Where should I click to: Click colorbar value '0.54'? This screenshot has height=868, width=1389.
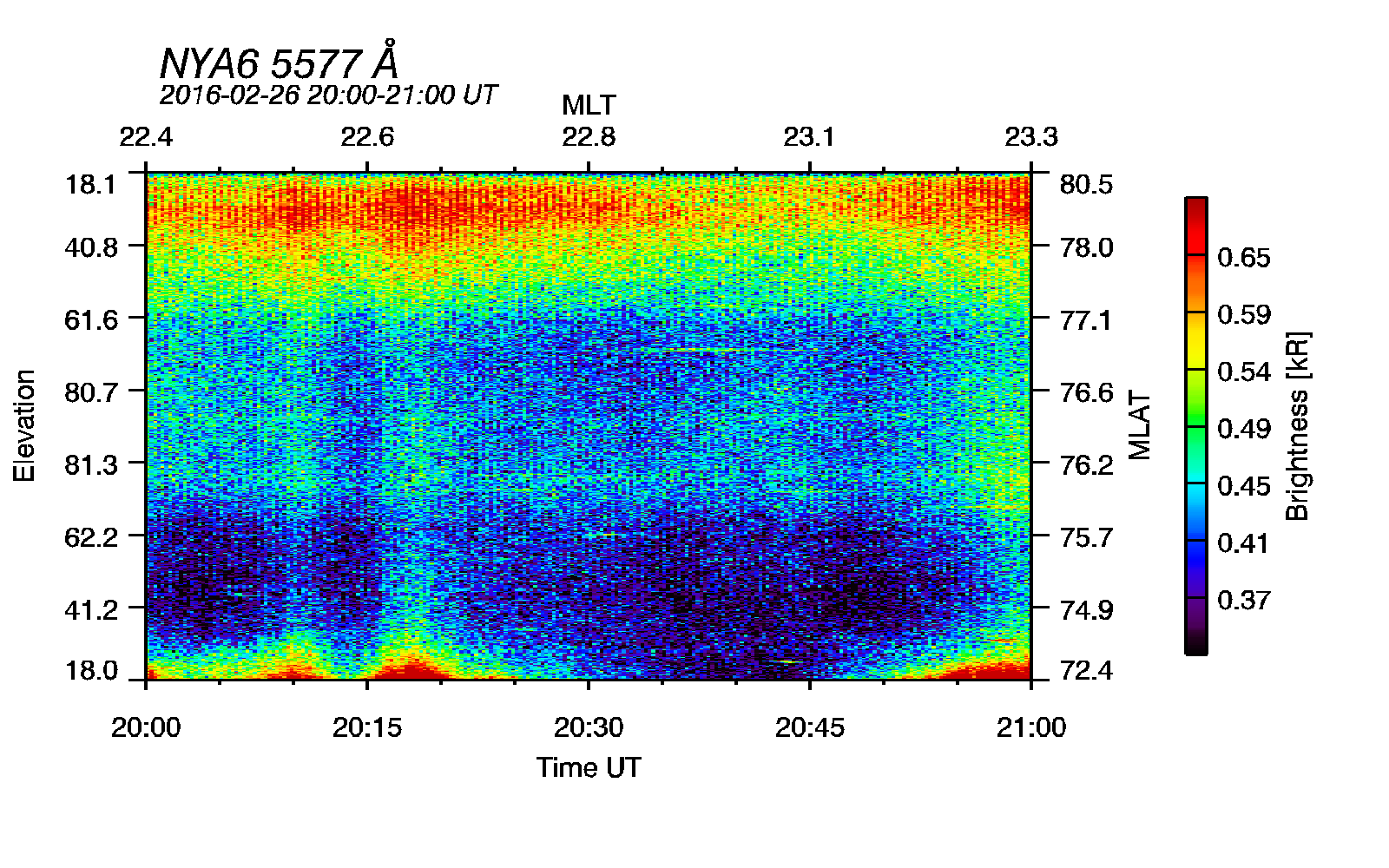[x=1243, y=372]
